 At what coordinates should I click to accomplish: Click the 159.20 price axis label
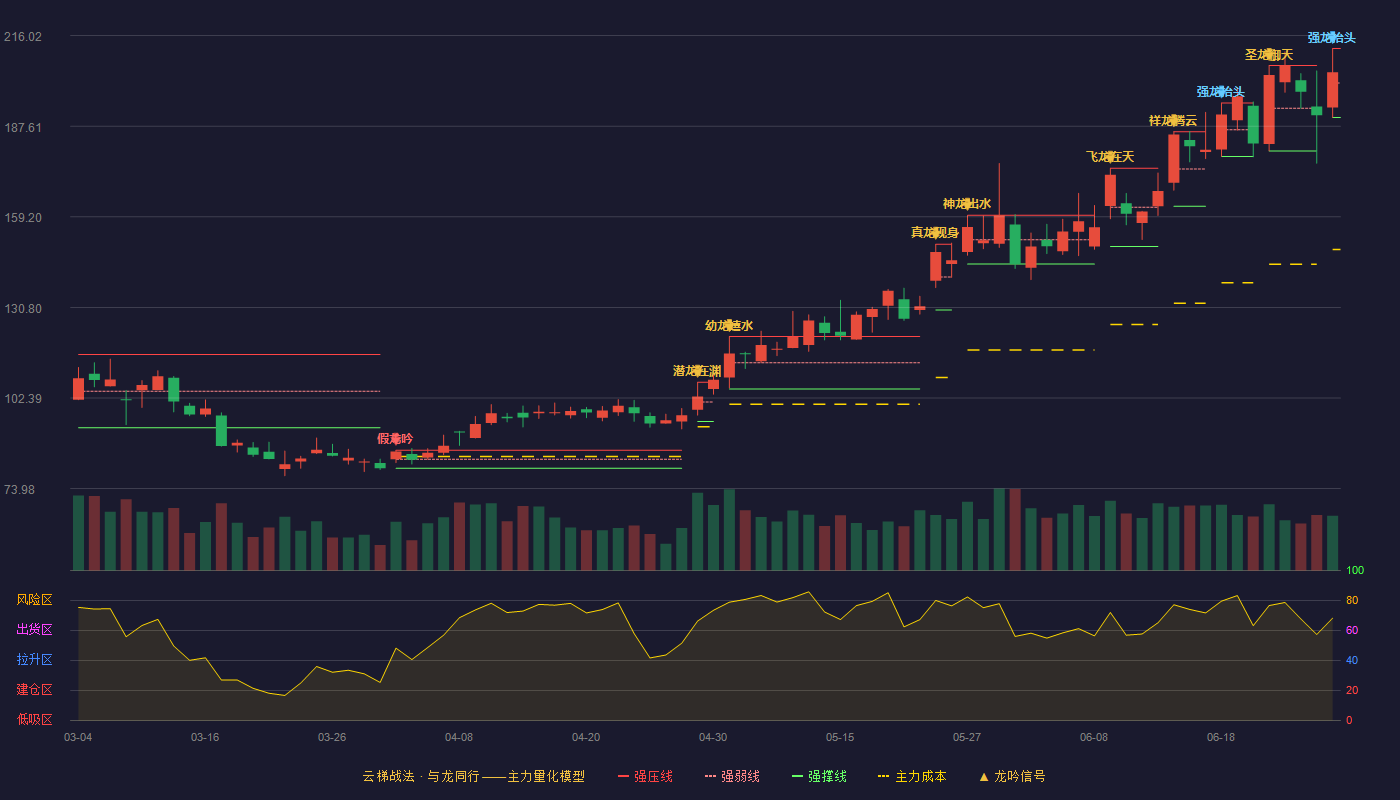click(23, 217)
